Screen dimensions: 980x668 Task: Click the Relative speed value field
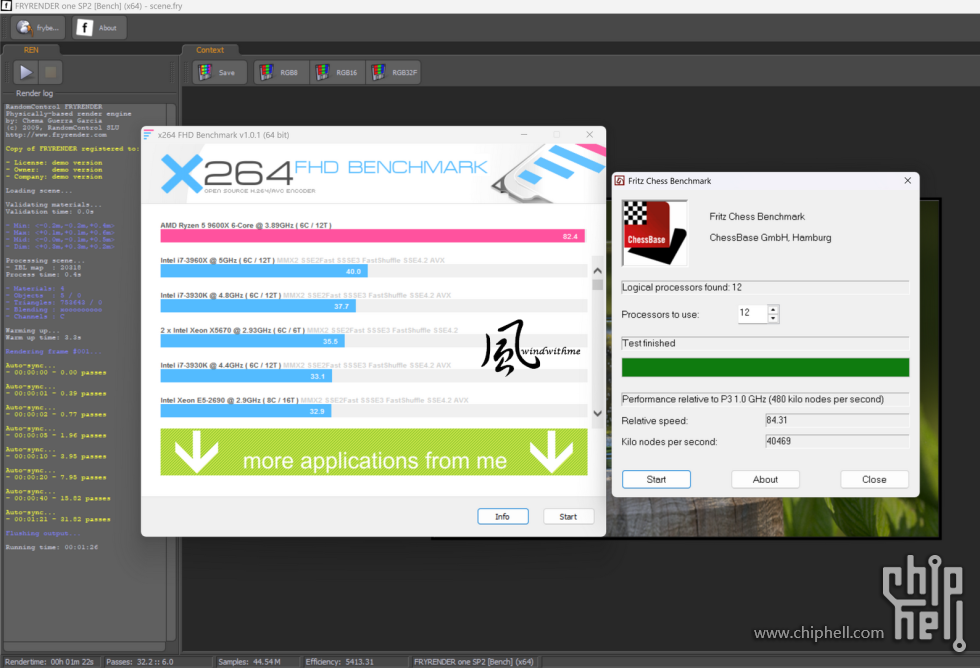(x=837, y=421)
